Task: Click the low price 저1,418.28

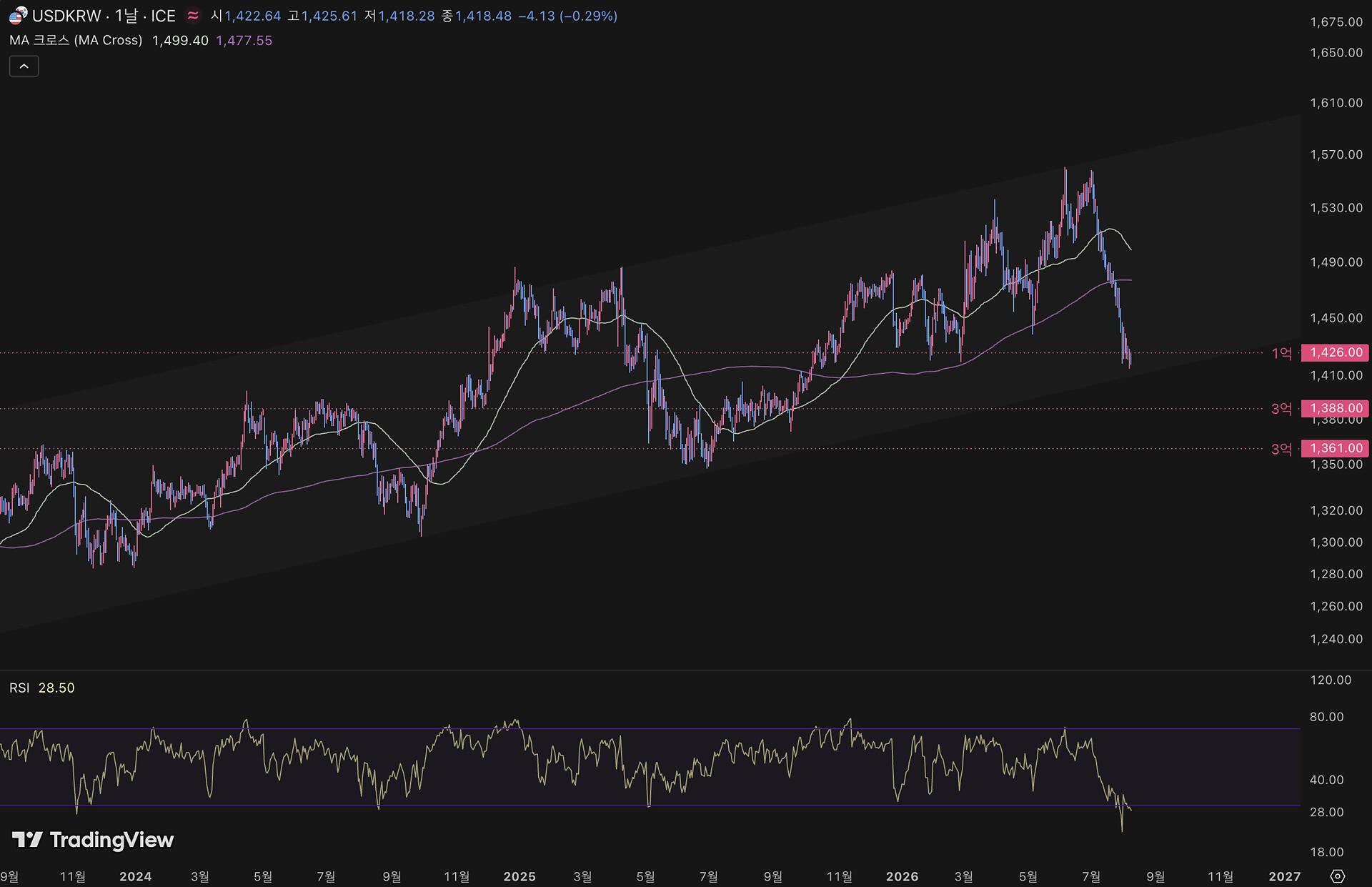Action: (x=399, y=16)
